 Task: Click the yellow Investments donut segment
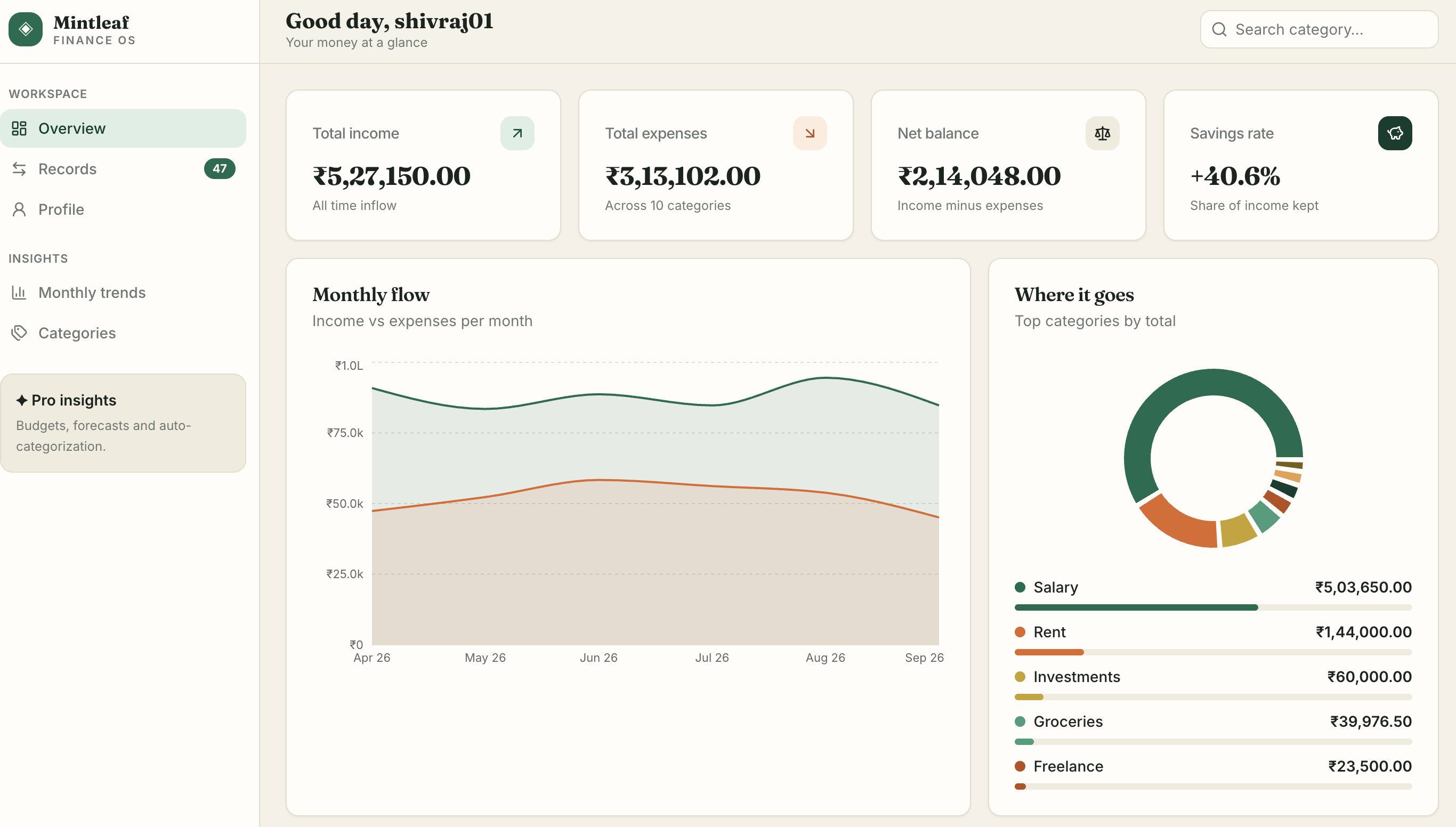click(1238, 531)
